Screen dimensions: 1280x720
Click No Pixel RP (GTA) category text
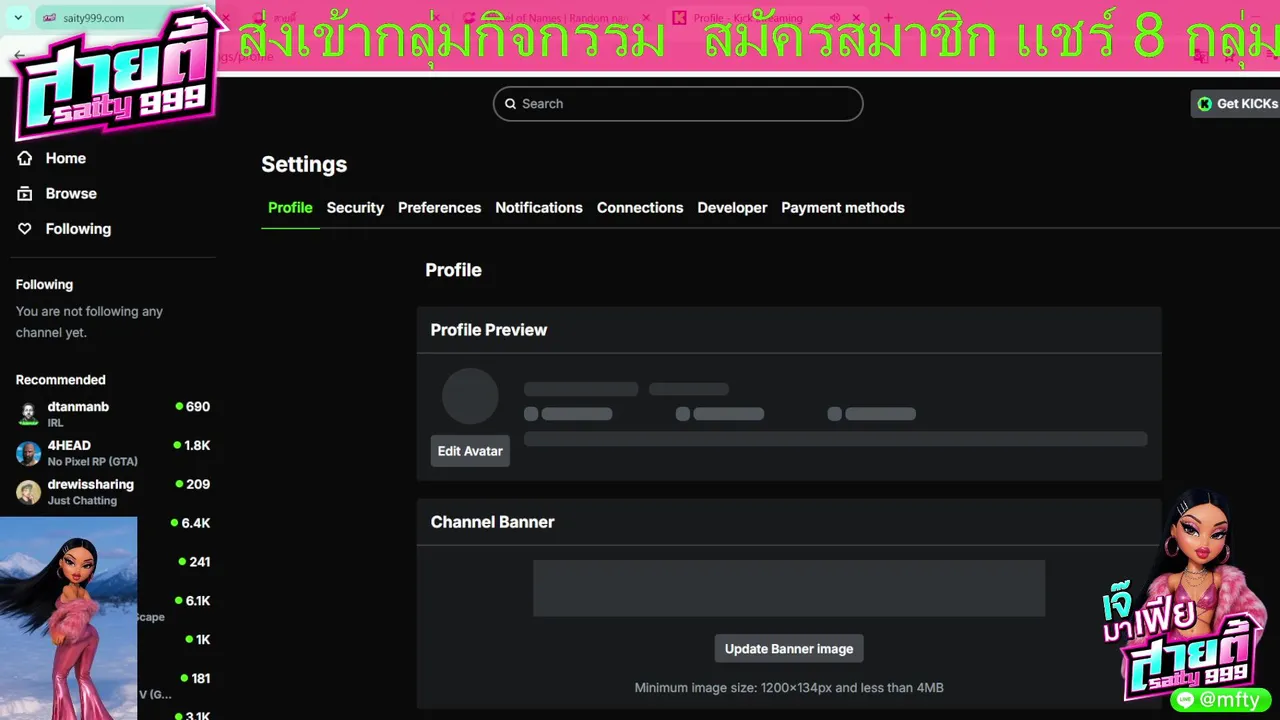pos(93,462)
